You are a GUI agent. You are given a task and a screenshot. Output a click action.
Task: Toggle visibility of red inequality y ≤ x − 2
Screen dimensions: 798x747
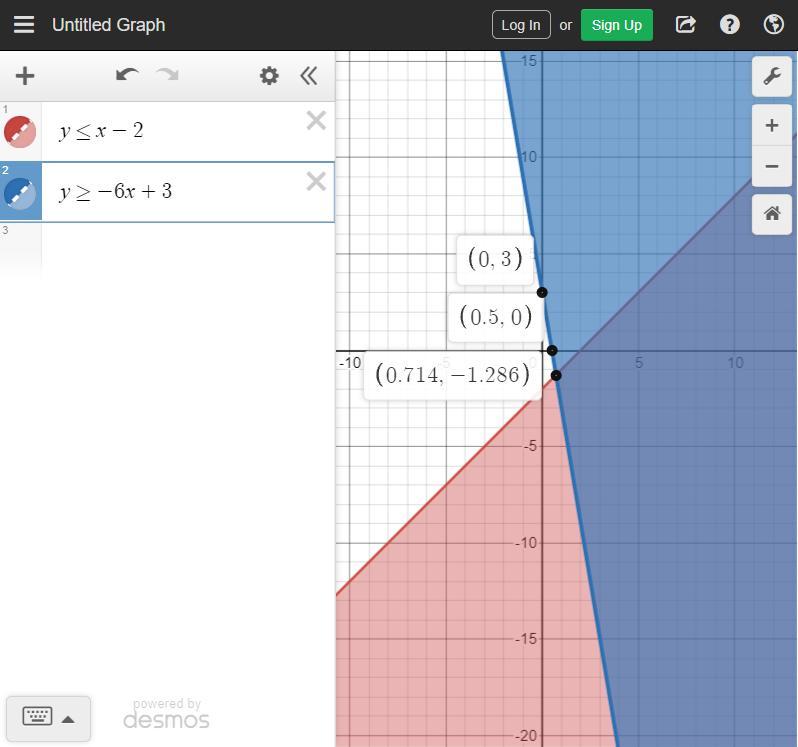point(20,132)
